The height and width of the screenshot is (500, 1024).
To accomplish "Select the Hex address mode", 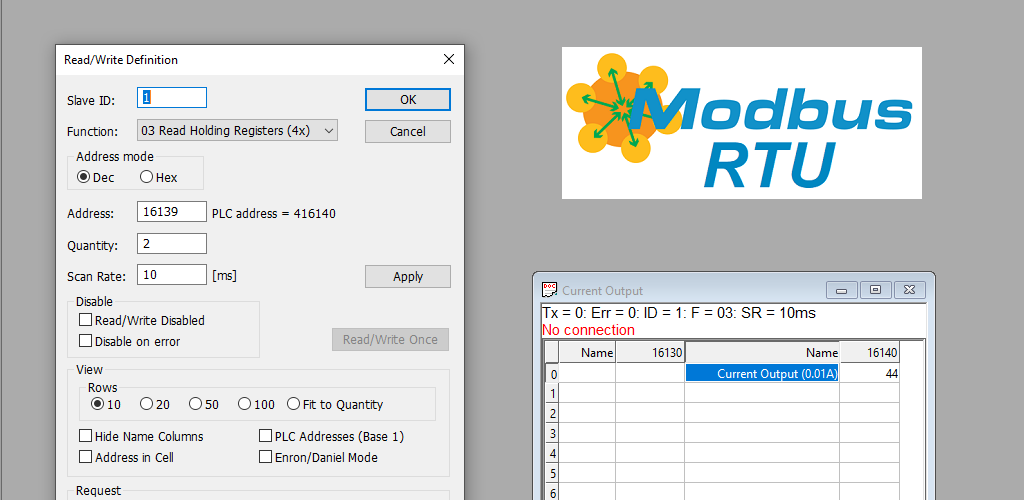I will pos(159,177).
